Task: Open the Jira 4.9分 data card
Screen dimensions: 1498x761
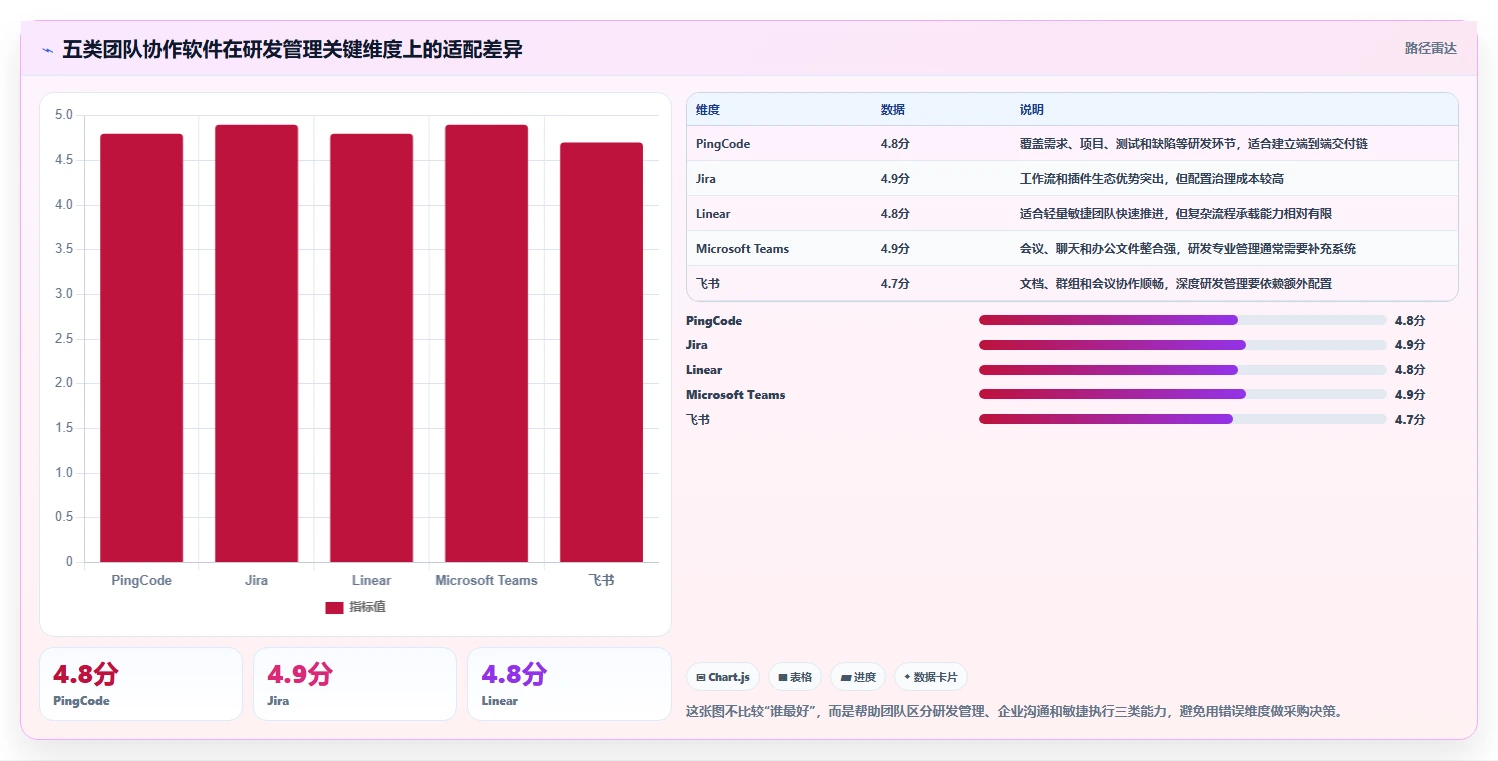Action: (x=355, y=684)
